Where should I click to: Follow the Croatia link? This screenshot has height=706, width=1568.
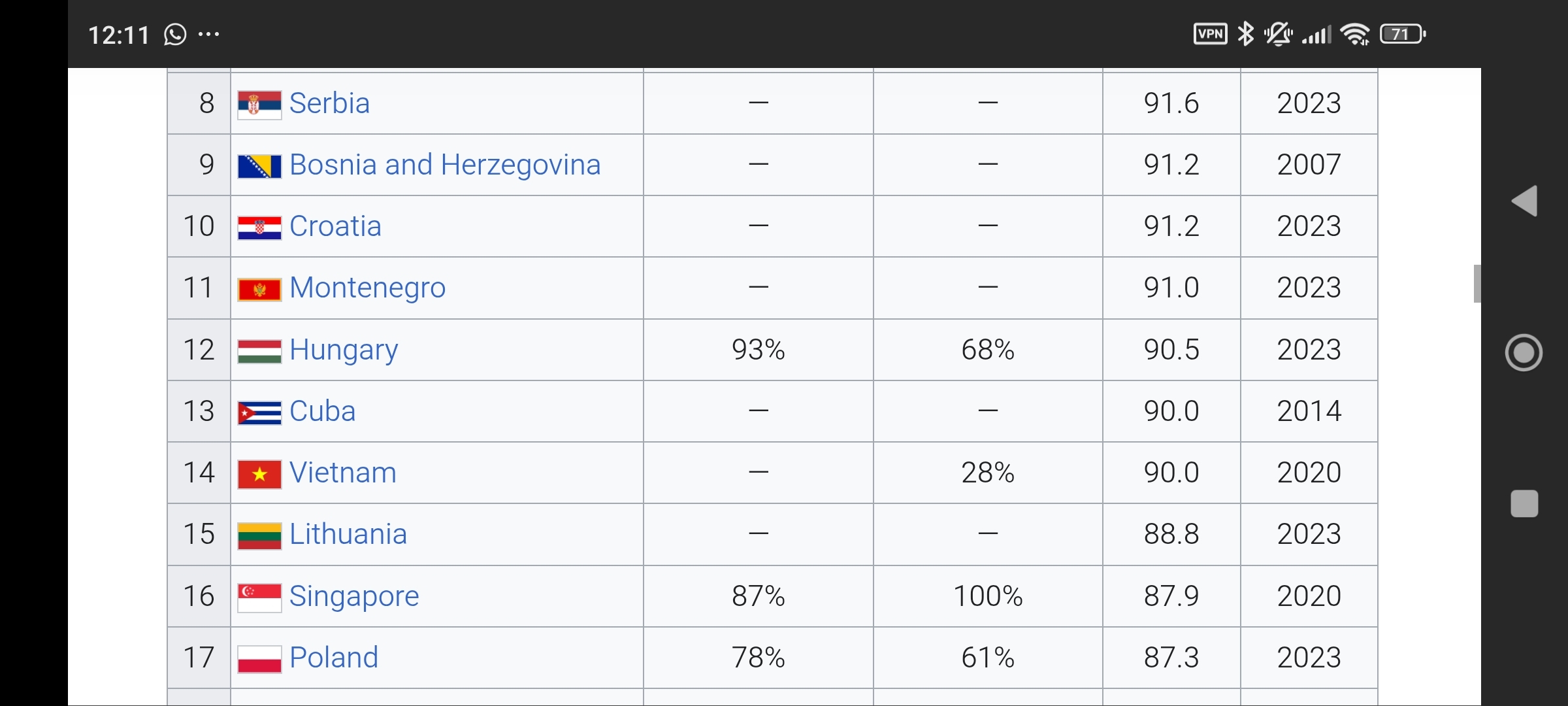335,226
